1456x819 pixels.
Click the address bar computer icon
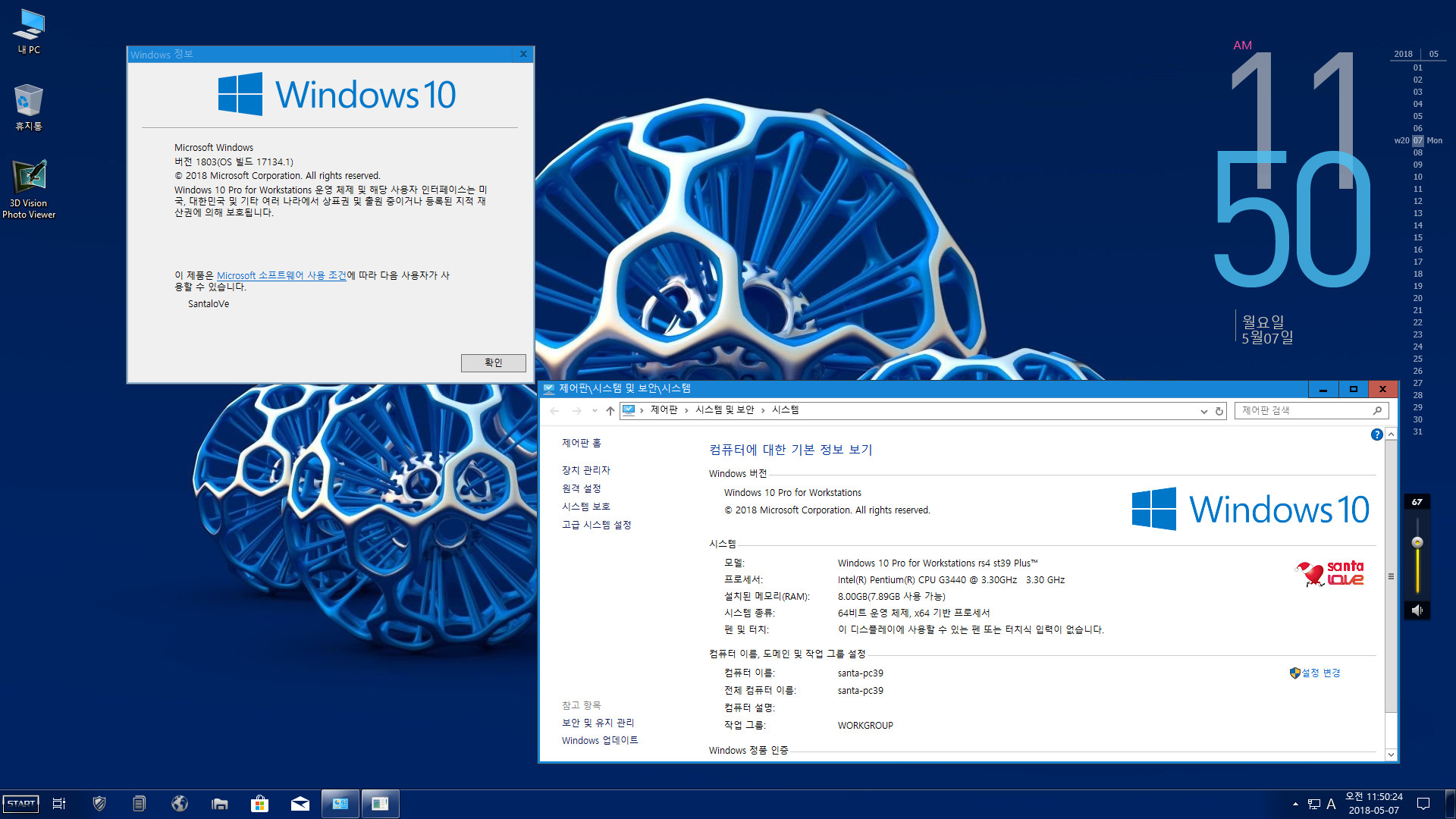click(629, 410)
